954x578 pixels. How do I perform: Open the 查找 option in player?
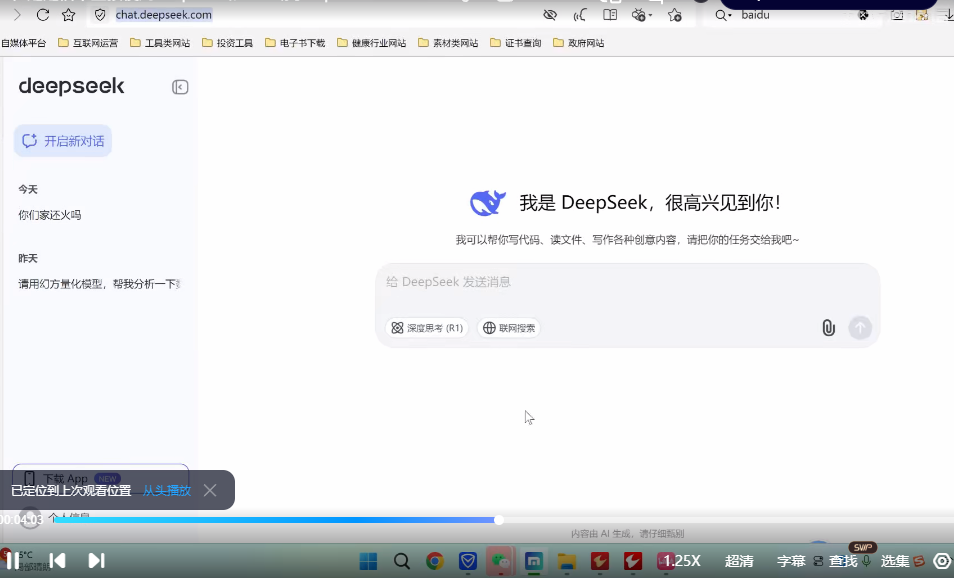[843, 561]
